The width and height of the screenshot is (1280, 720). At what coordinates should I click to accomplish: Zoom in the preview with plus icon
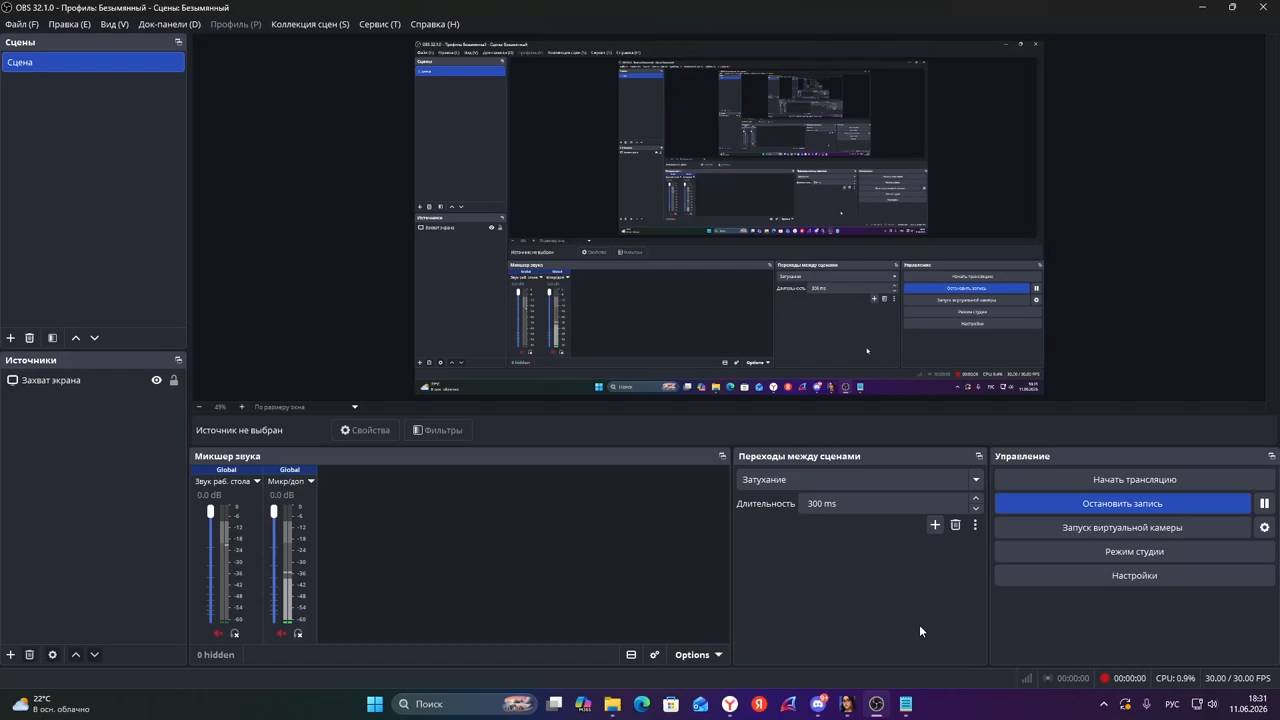(241, 407)
